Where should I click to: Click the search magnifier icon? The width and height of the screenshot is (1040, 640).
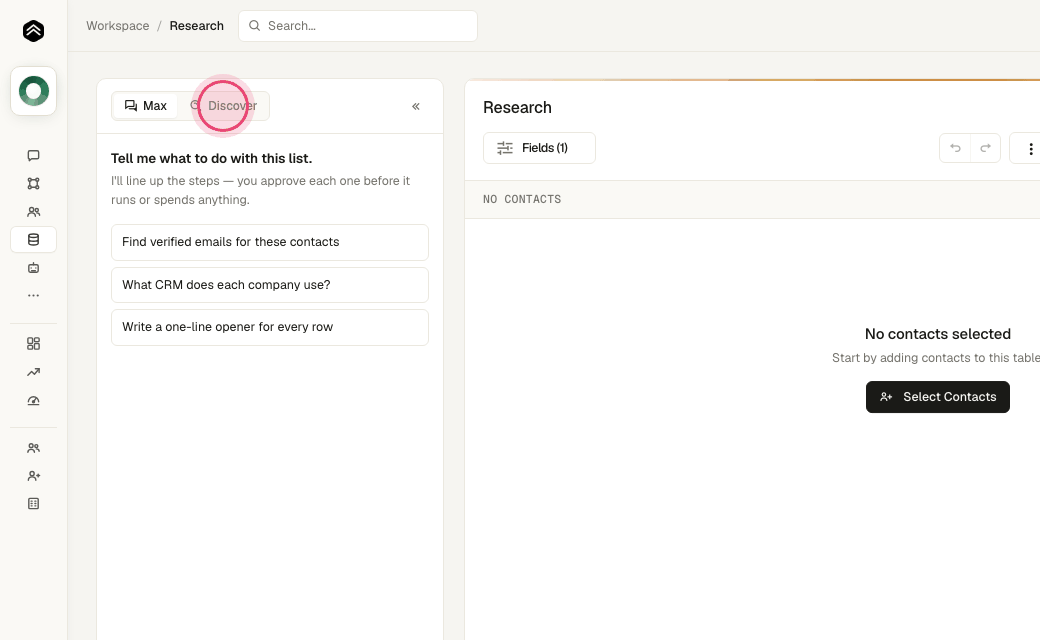[x=254, y=26]
